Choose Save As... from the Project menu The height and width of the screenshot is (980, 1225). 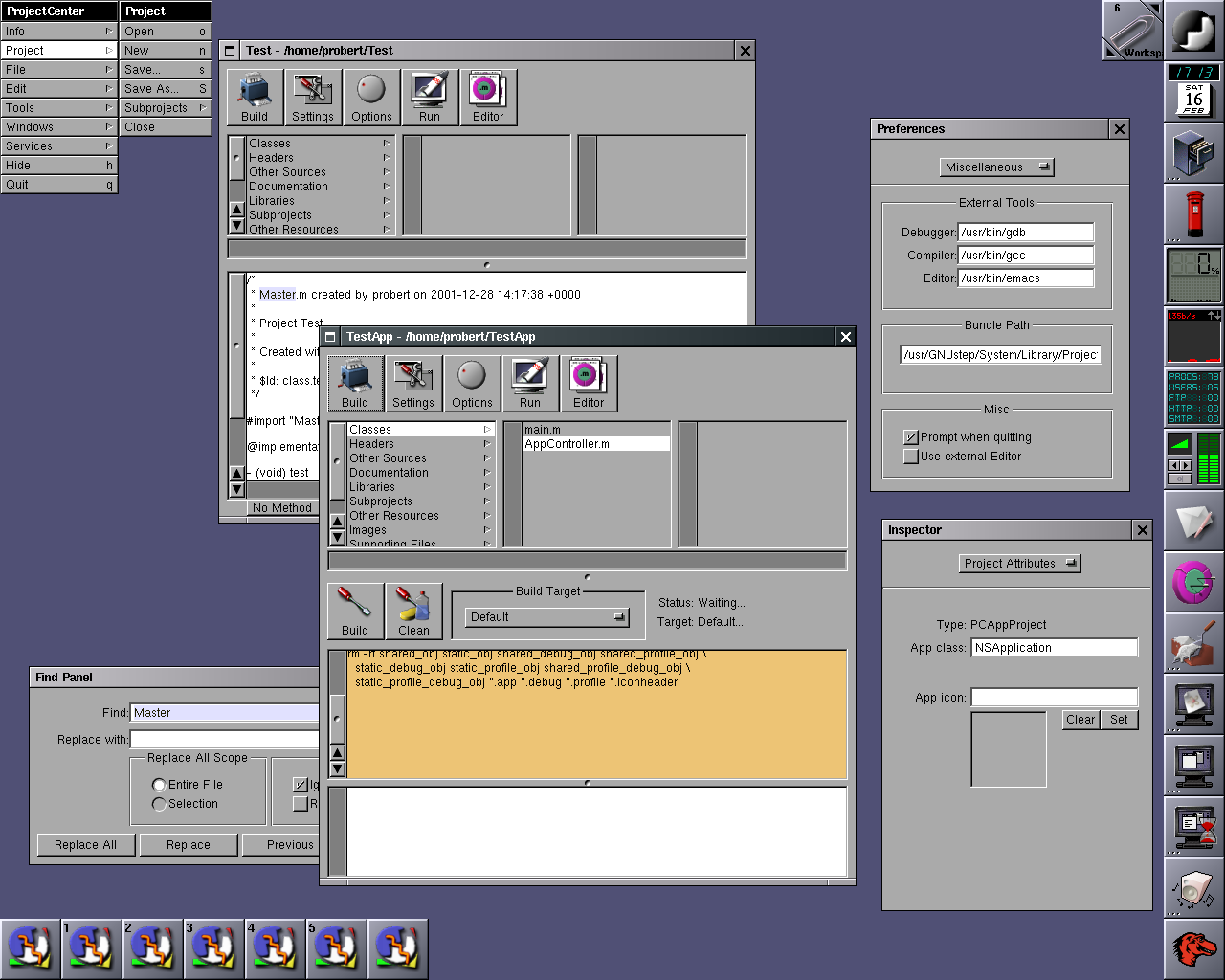coord(165,89)
